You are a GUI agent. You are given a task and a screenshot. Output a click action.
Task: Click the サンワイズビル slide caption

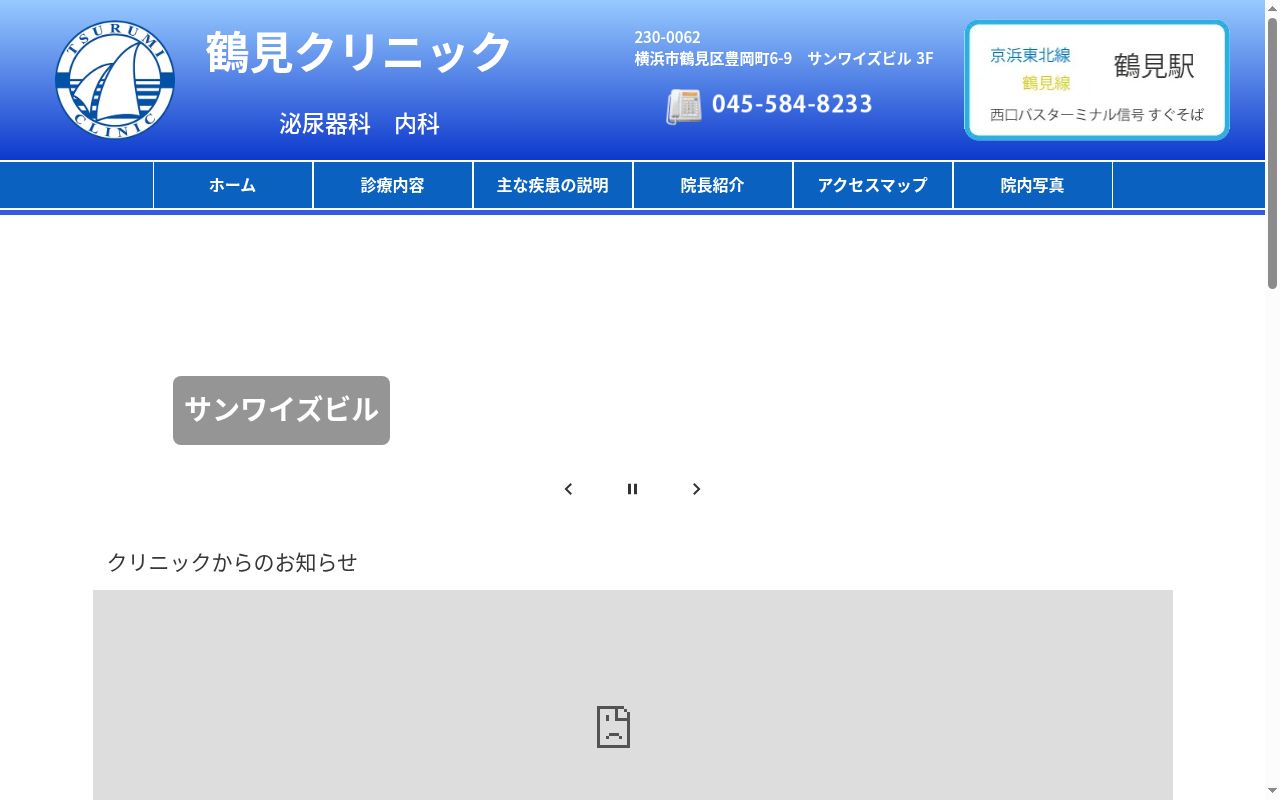click(281, 410)
